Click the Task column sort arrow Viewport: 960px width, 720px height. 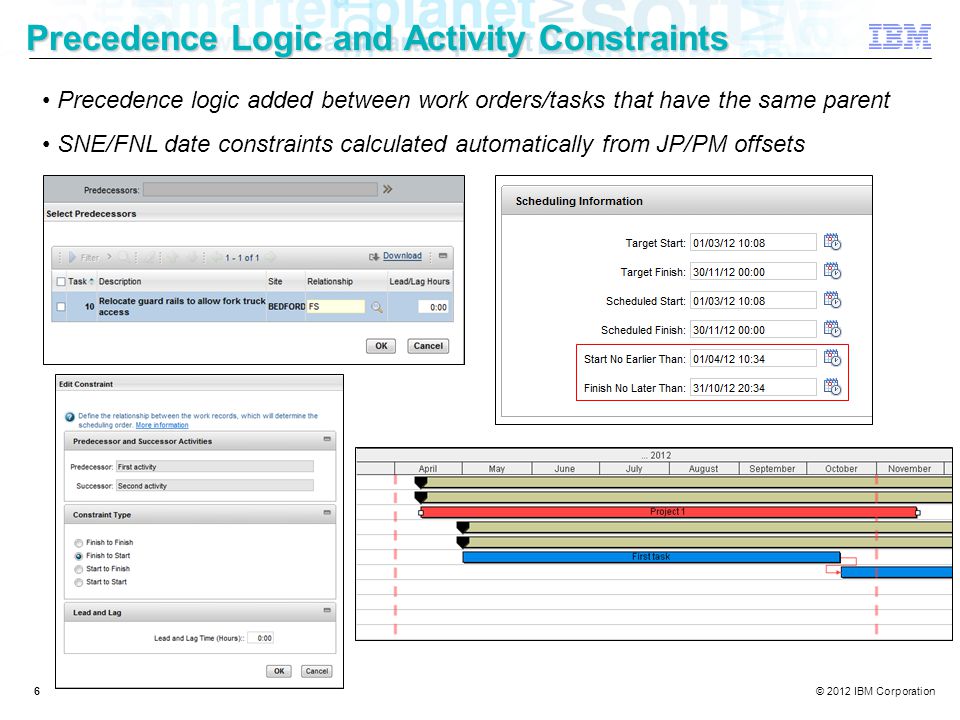[92, 282]
